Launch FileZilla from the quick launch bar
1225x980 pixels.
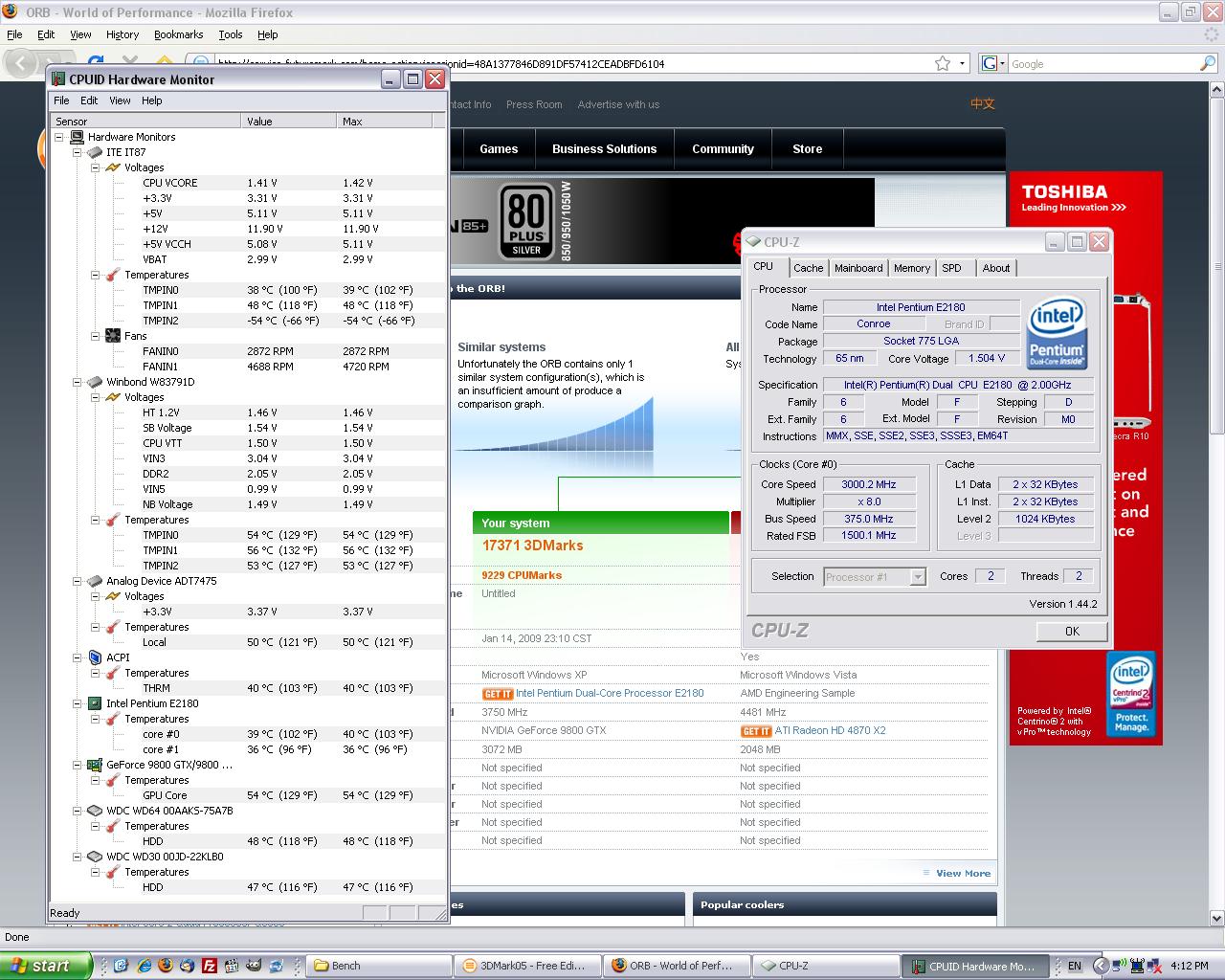click(209, 966)
